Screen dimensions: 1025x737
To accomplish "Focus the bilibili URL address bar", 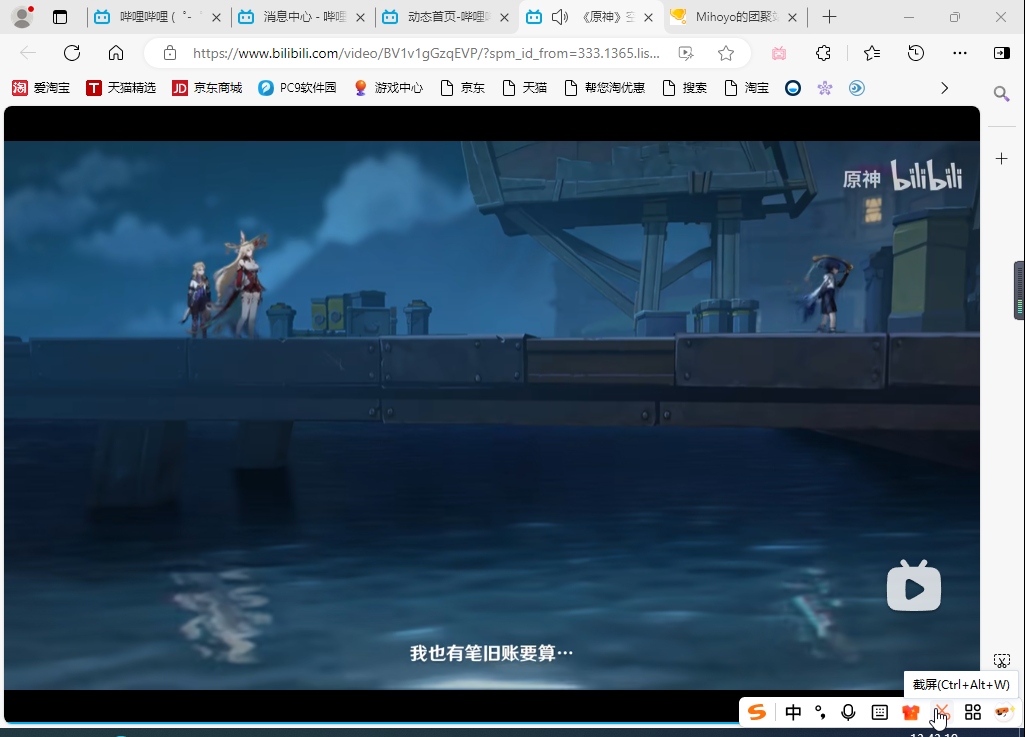I will click(x=426, y=53).
